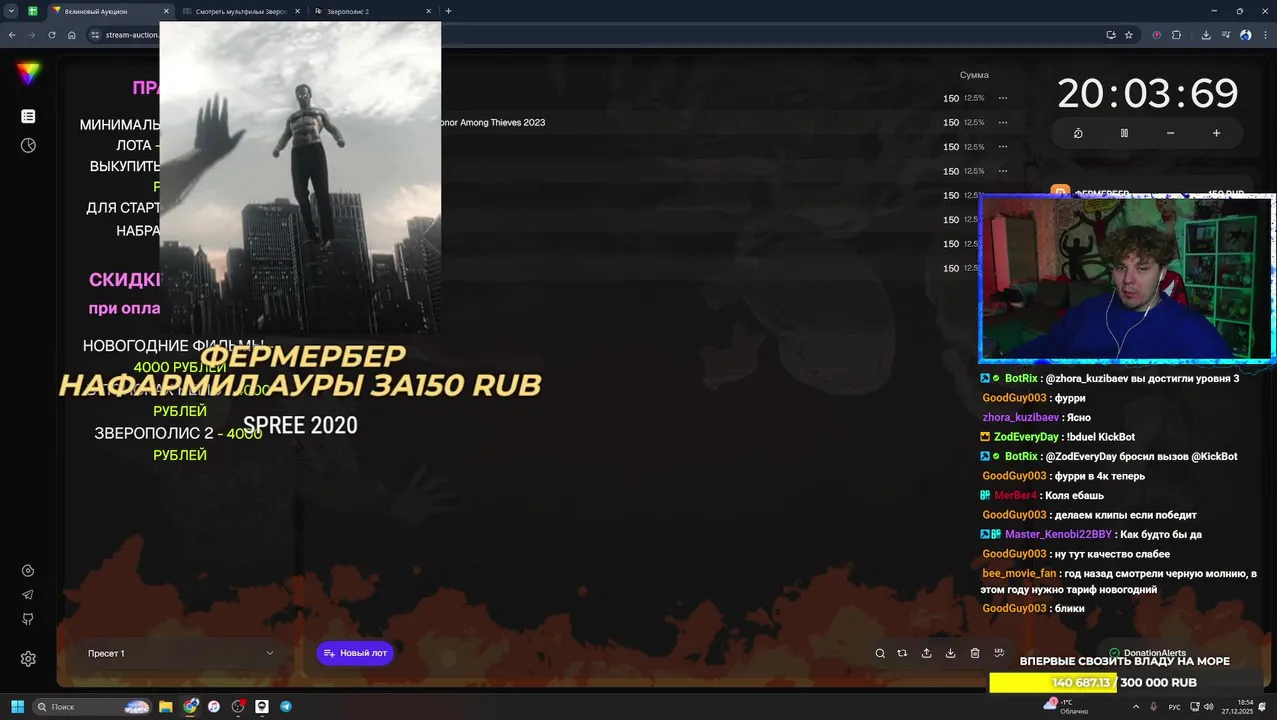
Task: Click Master_Kenobi22BBY username in chat
Action: click(x=1058, y=534)
